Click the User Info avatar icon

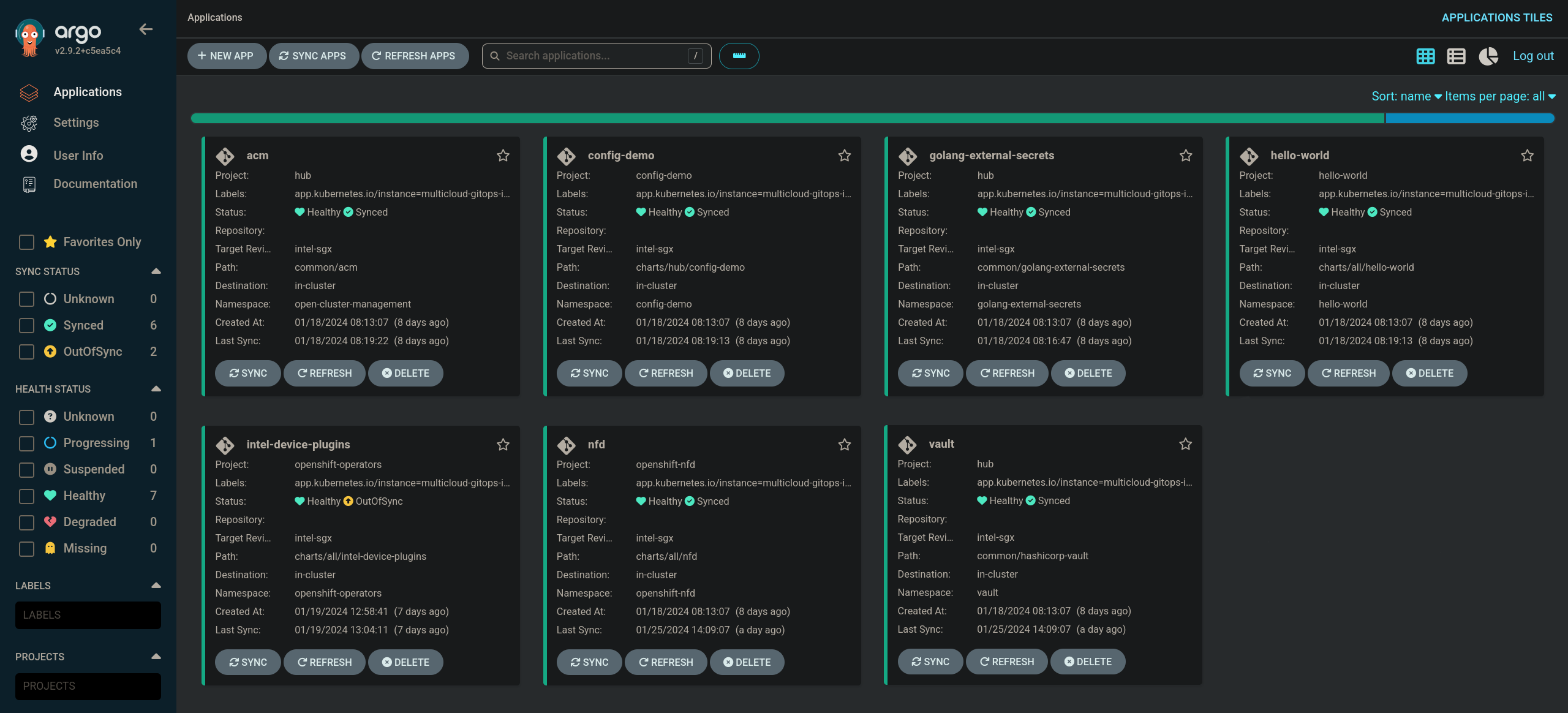click(29, 154)
